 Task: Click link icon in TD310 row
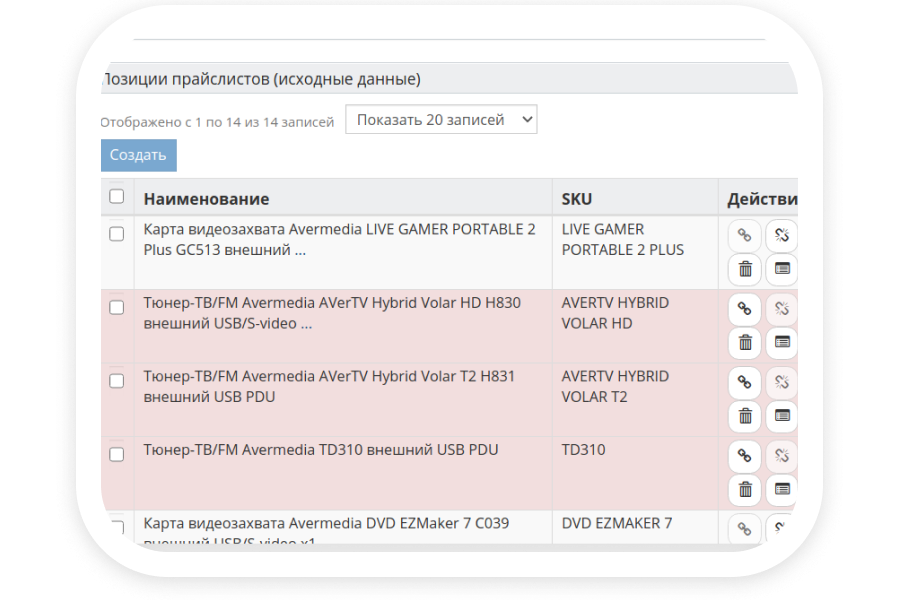(x=744, y=456)
